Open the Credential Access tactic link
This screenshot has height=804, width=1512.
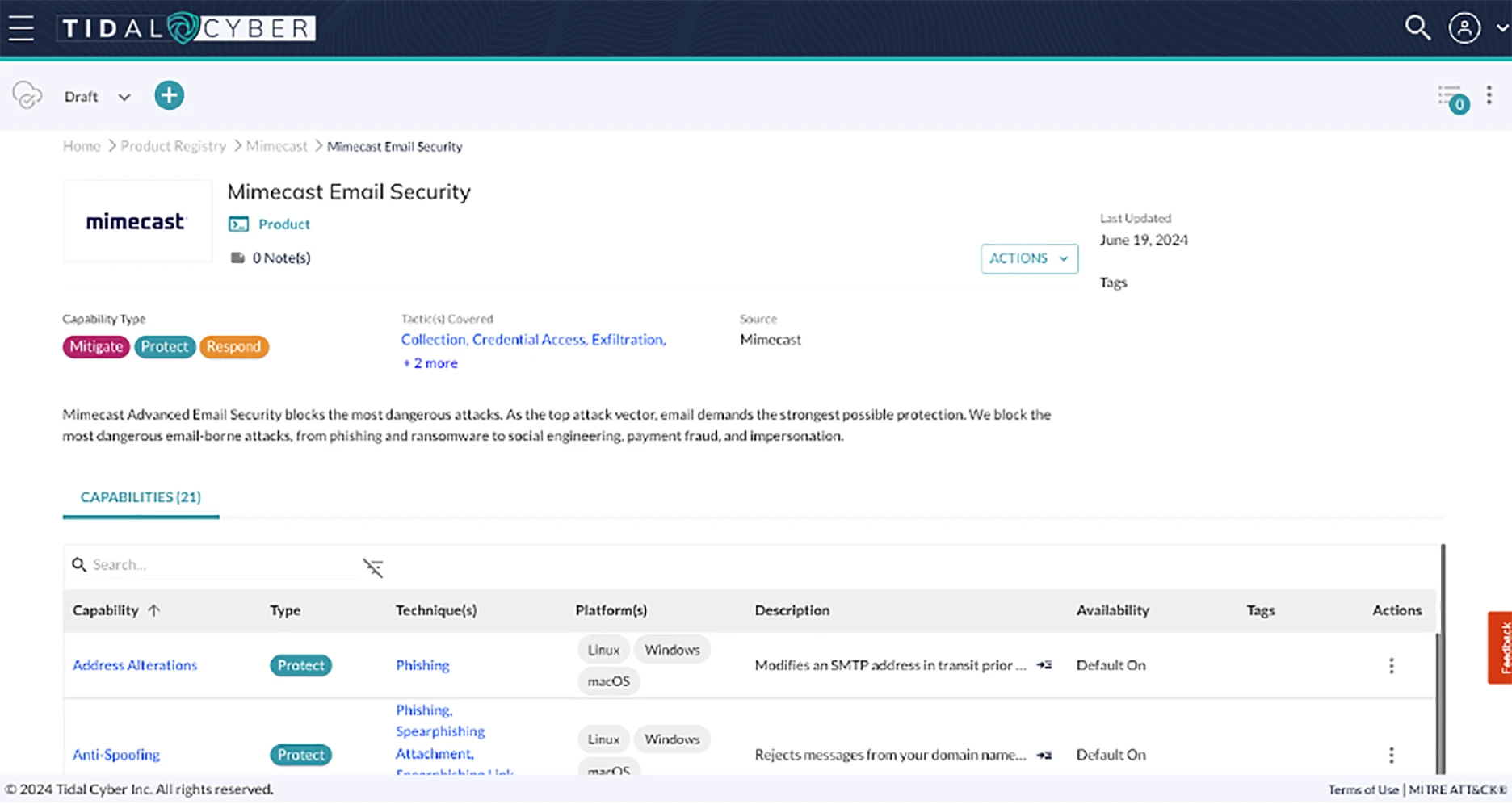click(529, 340)
